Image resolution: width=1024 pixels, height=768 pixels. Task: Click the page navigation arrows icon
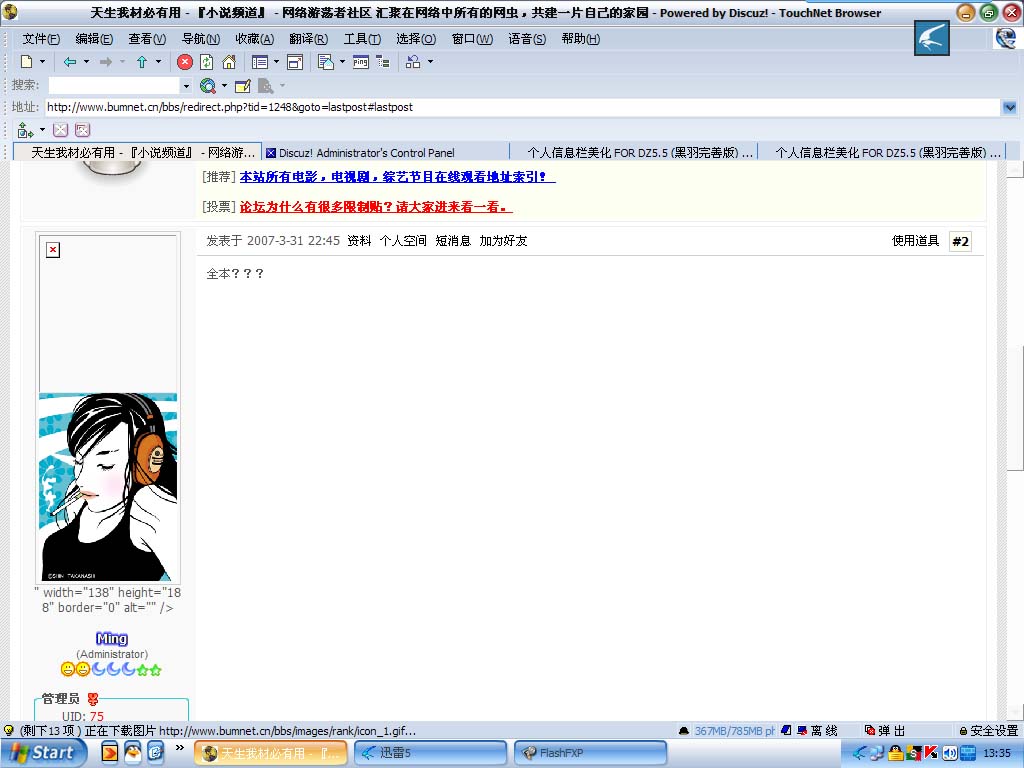click(x=25, y=130)
